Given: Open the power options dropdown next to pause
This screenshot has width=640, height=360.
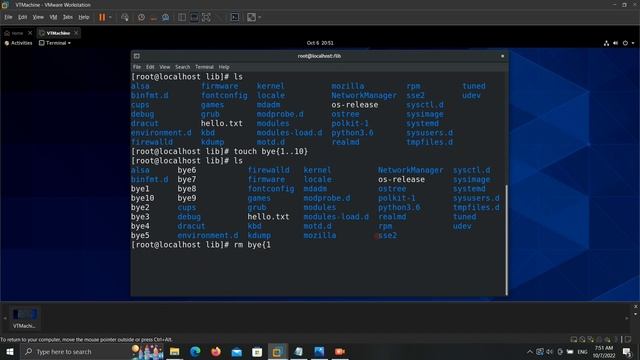Looking at the screenshot, I should (x=110, y=17).
